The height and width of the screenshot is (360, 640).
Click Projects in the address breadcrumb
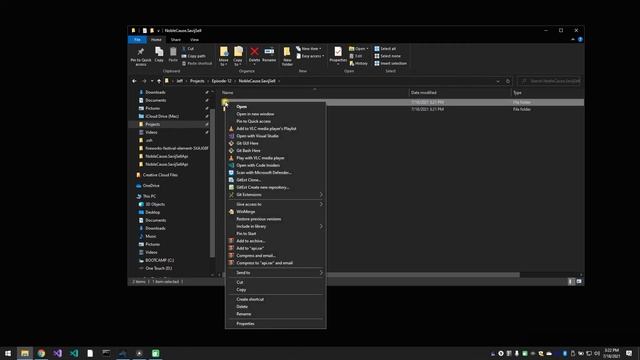[x=197, y=81]
